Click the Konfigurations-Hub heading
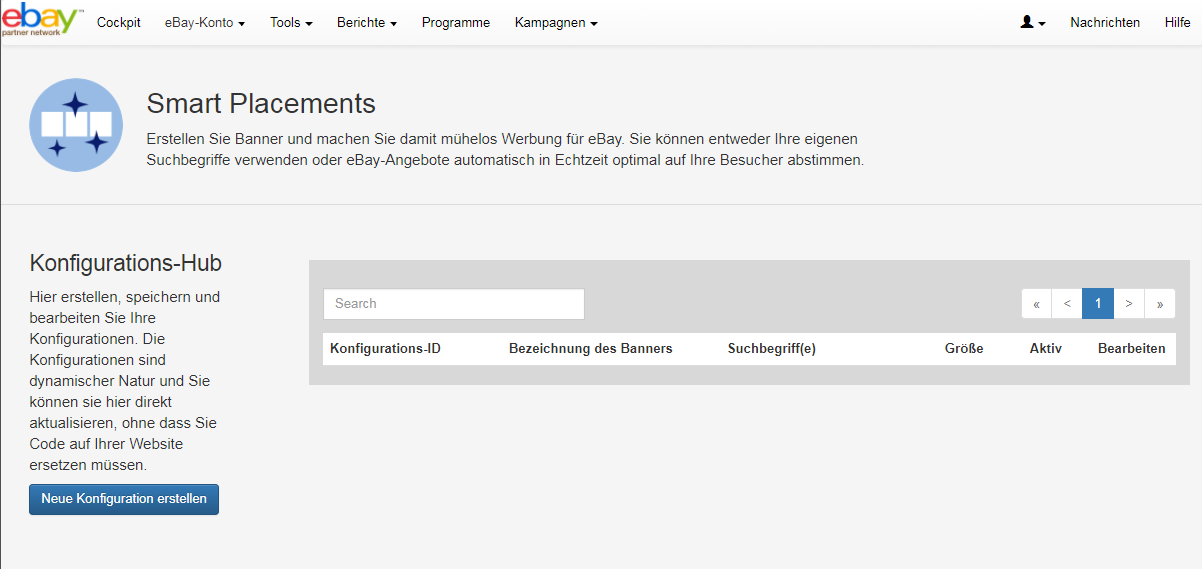This screenshot has height=569, width=1202. [x=126, y=263]
